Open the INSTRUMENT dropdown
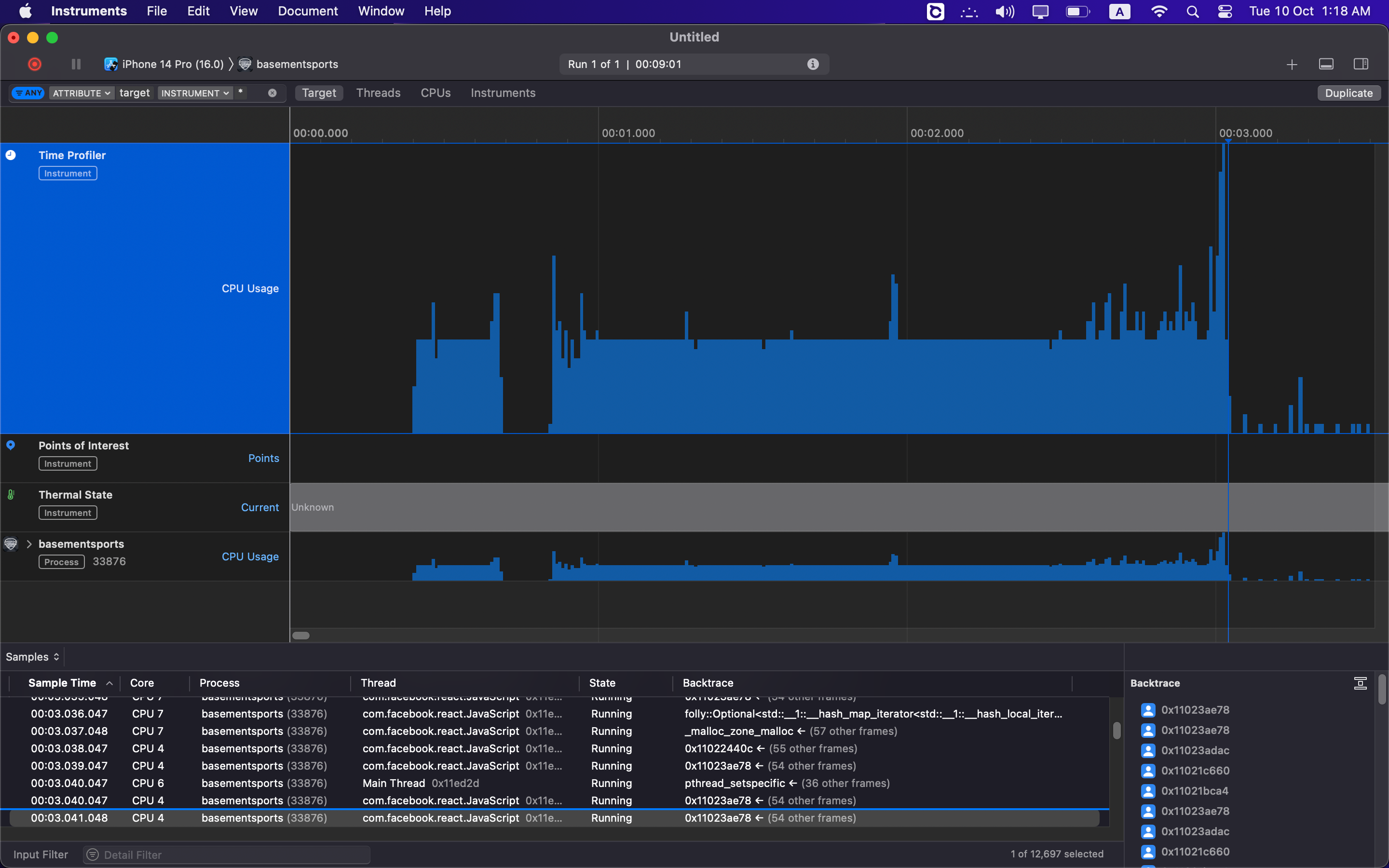The width and height of the screenshot is (1389, 868). 195,93
